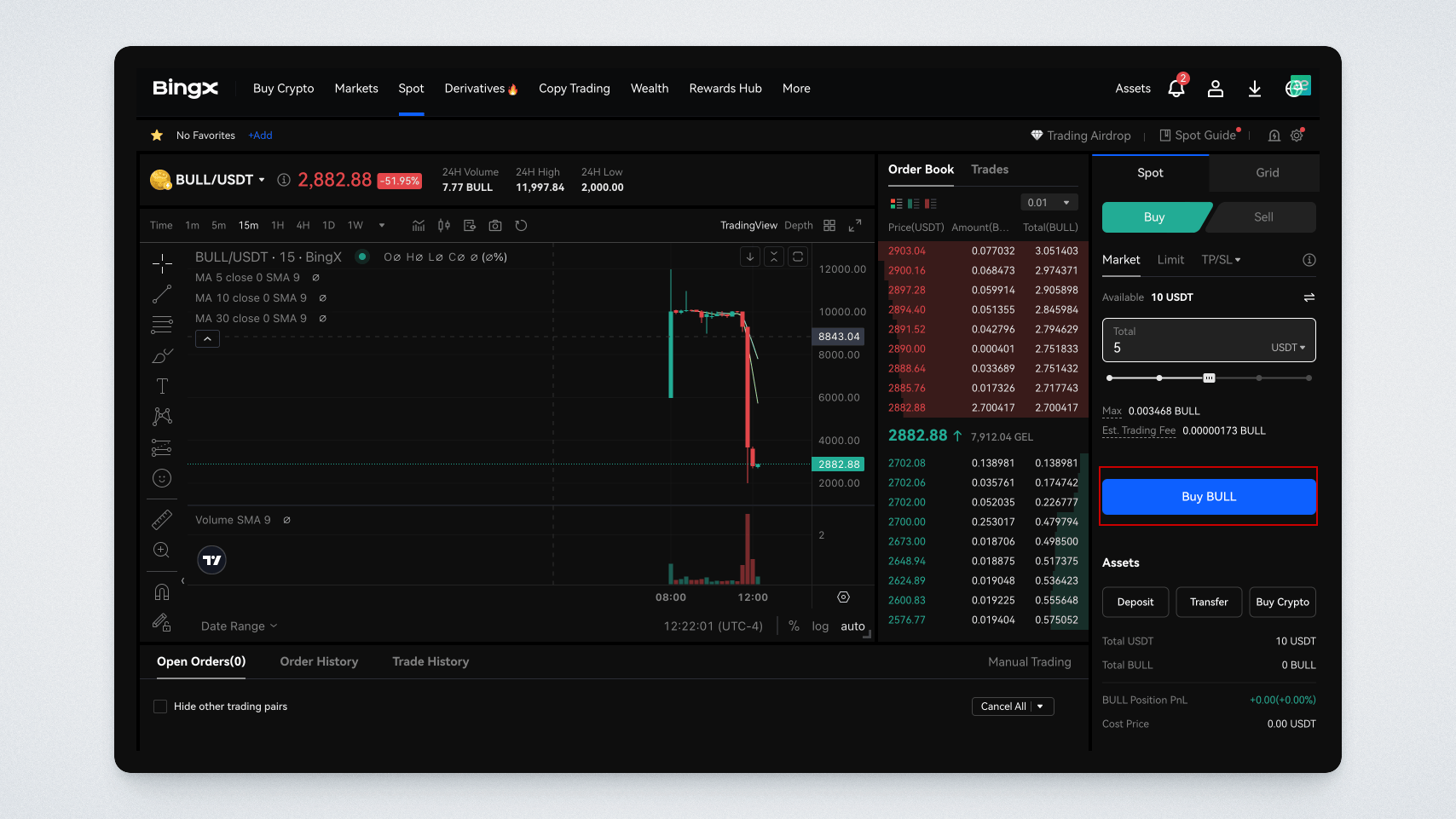Screen dimensions: 1456x819
Task: Open the Order History tab
Action: click(319, 661)
